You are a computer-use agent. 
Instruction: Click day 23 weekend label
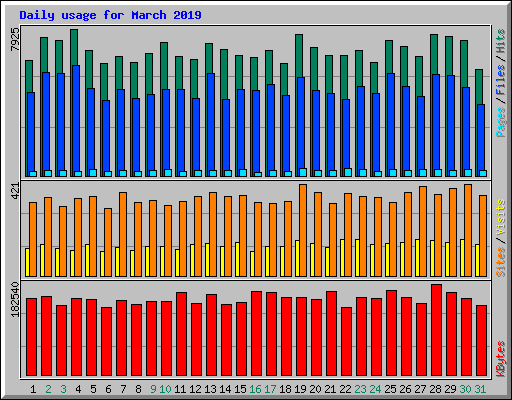tap(360, 389)
